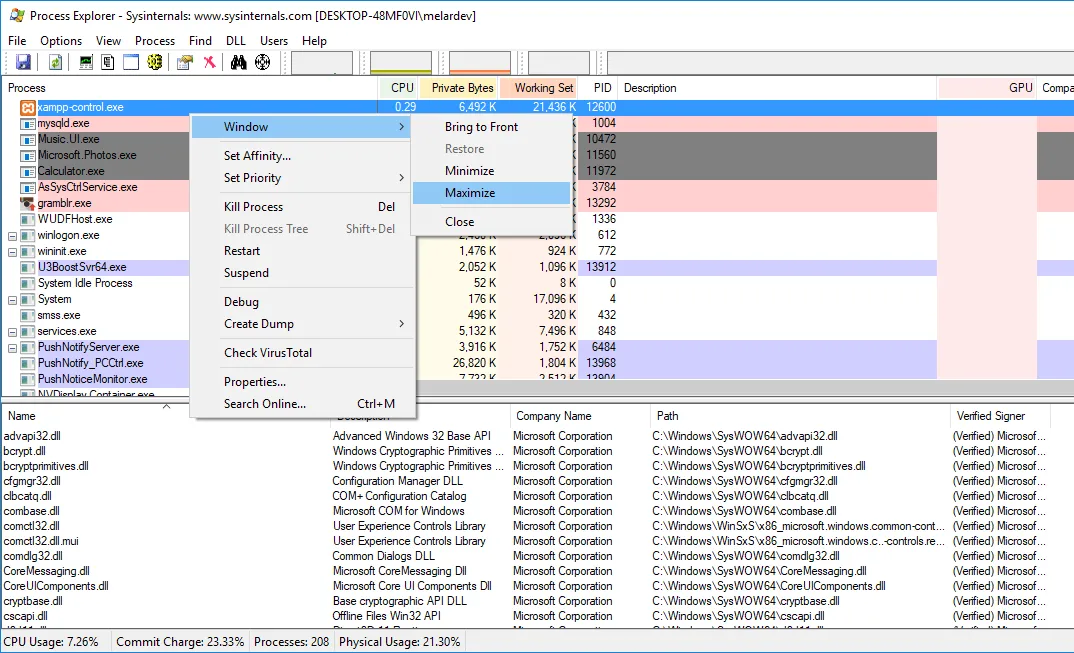Sort by the Company Name column header

pyautogui.click(x=579, y=416)
